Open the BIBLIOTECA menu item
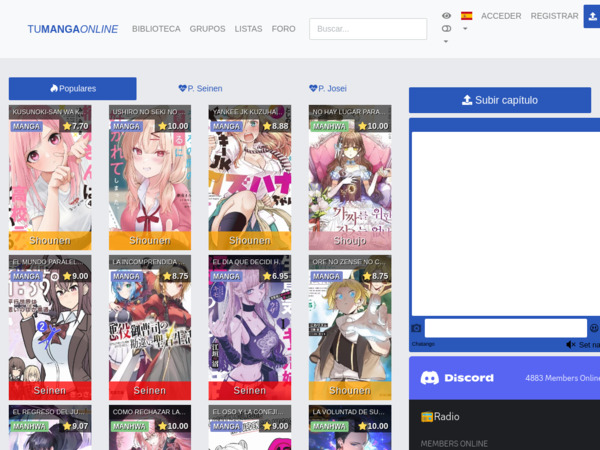The height and width of the screenshot is (450, 600). pyautogui.click(x=156, y=29)
